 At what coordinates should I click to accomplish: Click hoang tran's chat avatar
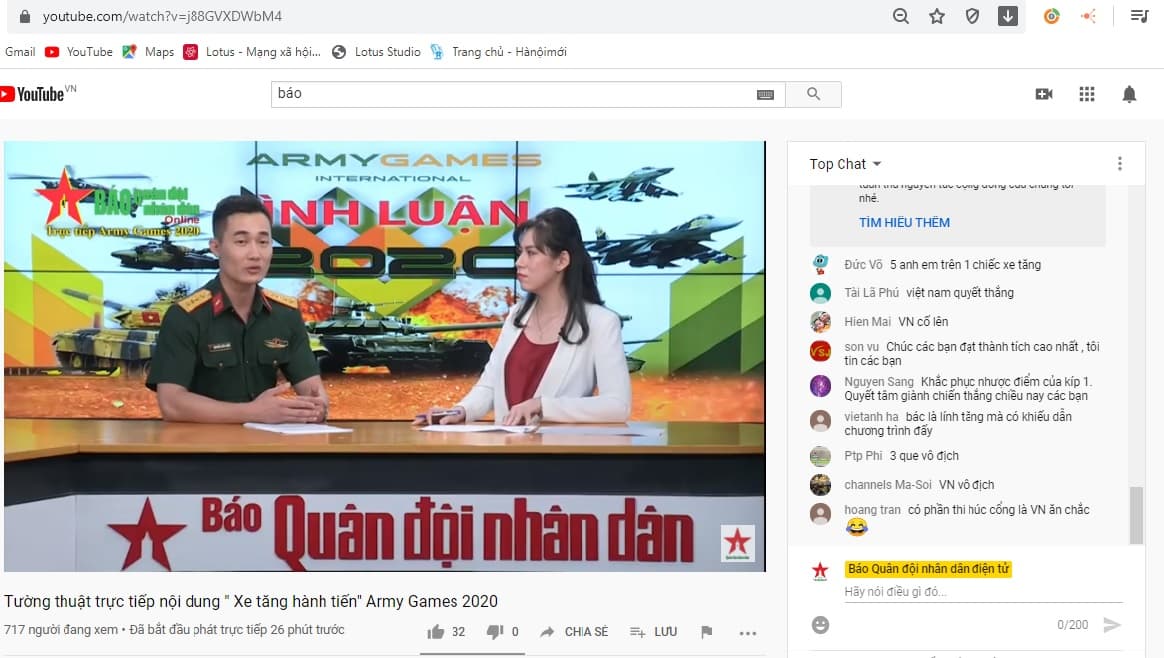(x=820, y=513)
